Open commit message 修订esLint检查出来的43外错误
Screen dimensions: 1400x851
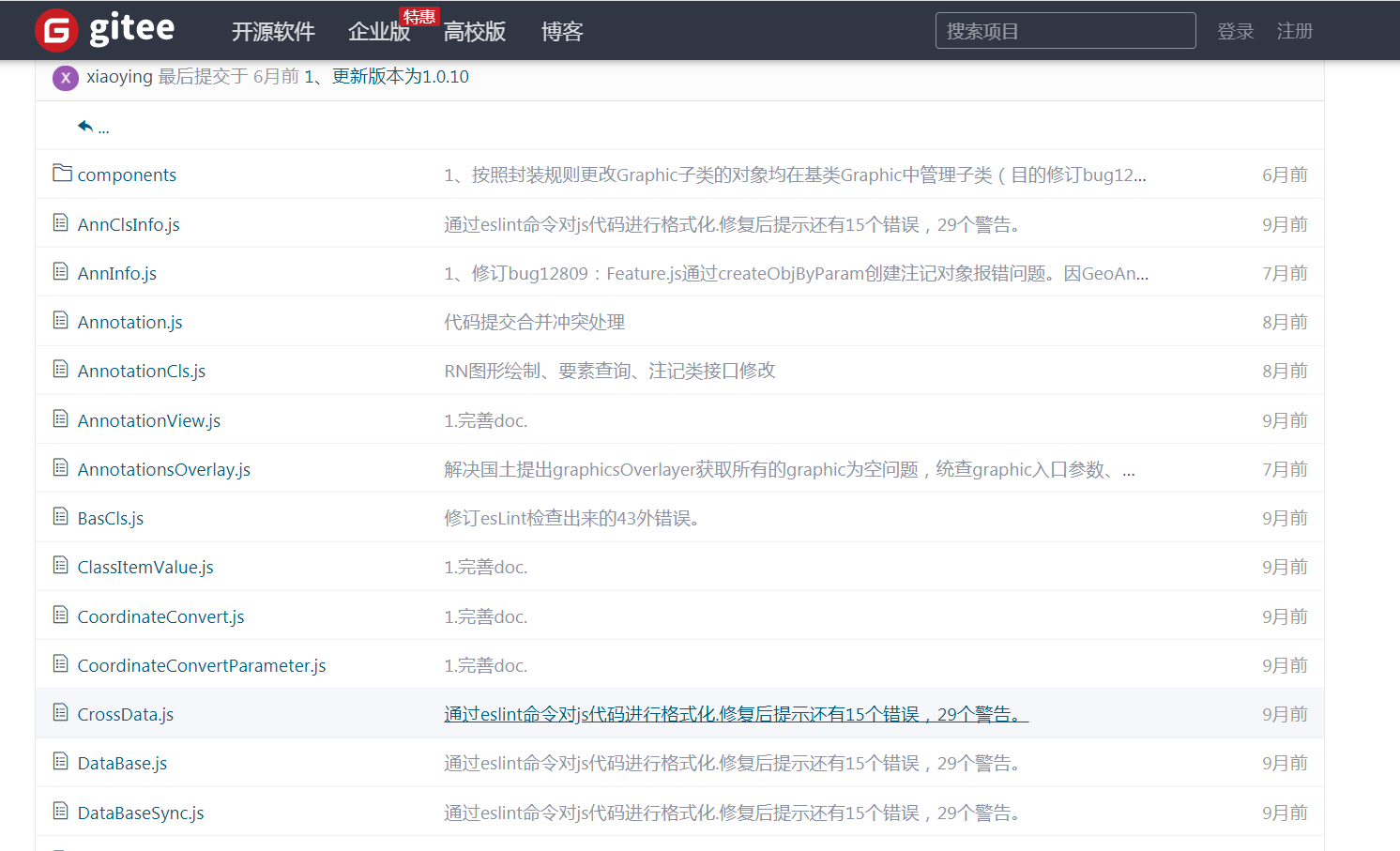click(572, 519)
